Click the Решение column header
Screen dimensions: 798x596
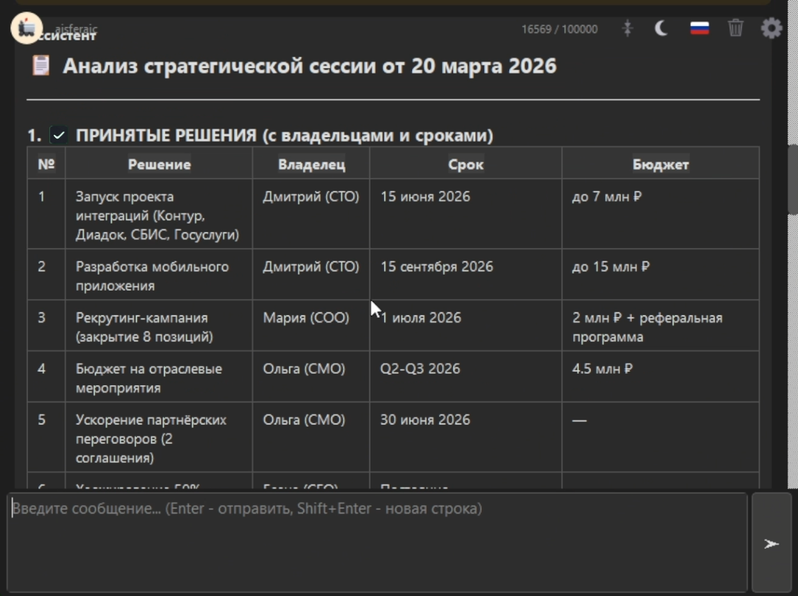click(159, 164)
